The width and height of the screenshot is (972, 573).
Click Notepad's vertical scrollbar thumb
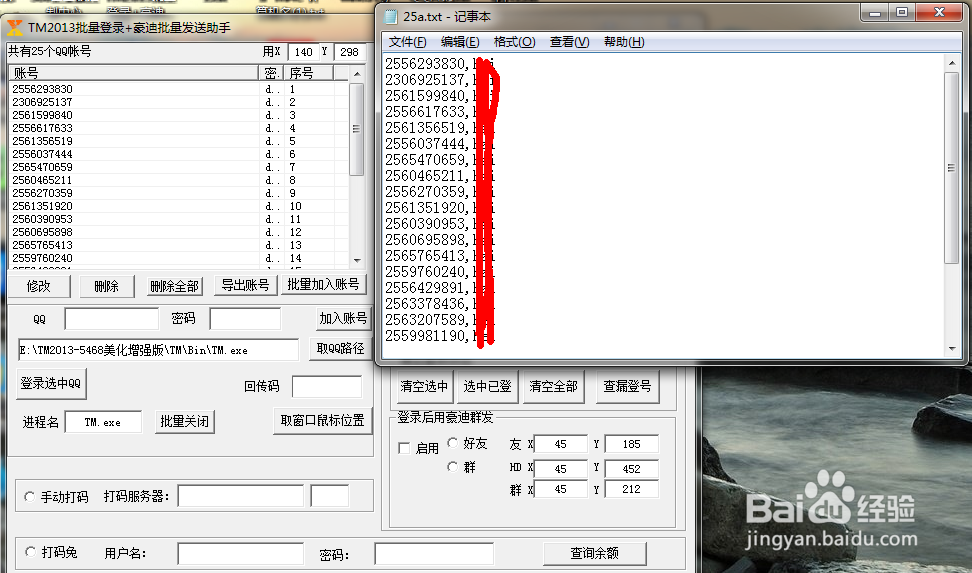click(x=952, y=167)
